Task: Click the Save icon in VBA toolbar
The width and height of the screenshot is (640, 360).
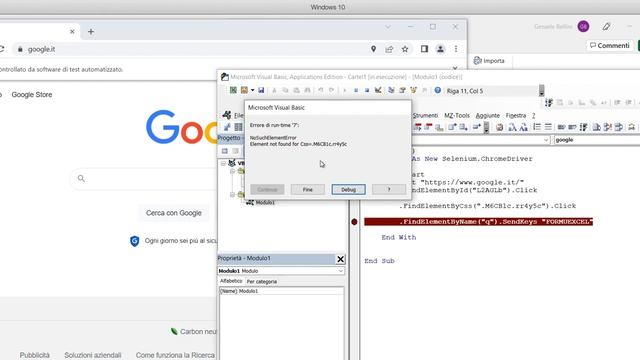Action: tap(261, 90)
